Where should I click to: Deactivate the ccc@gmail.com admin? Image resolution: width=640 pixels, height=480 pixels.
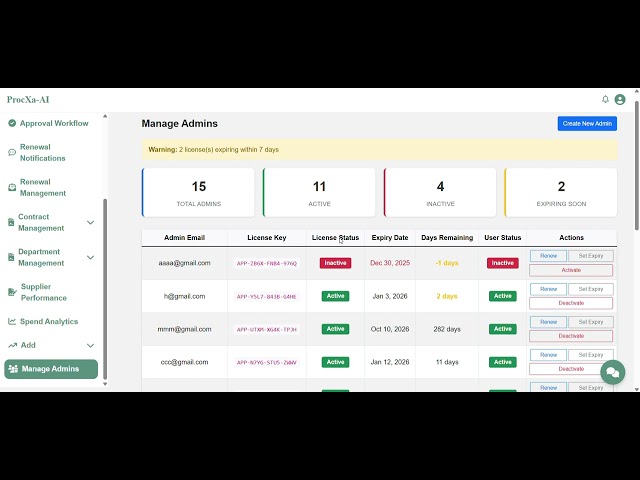(571, 369)
